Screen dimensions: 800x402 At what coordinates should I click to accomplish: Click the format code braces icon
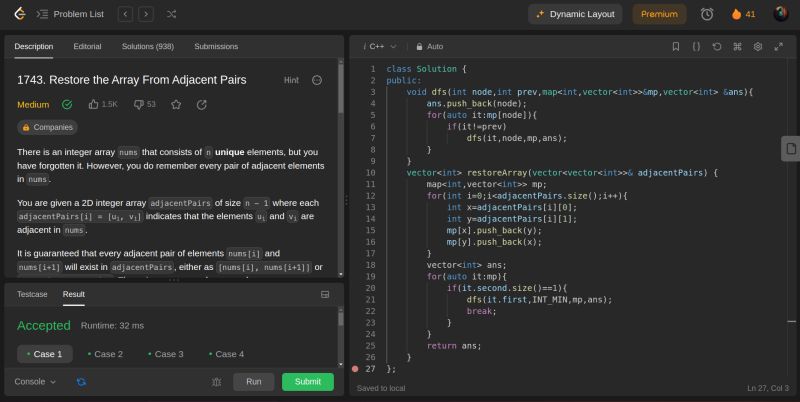696,46
